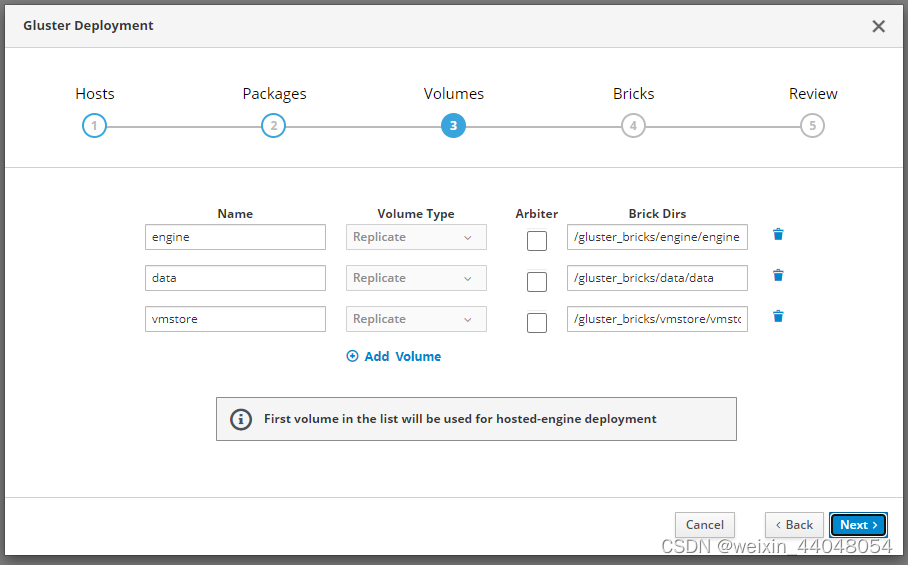
Task: Delete the data volume with trash icon
Action: tap(778, 276)
